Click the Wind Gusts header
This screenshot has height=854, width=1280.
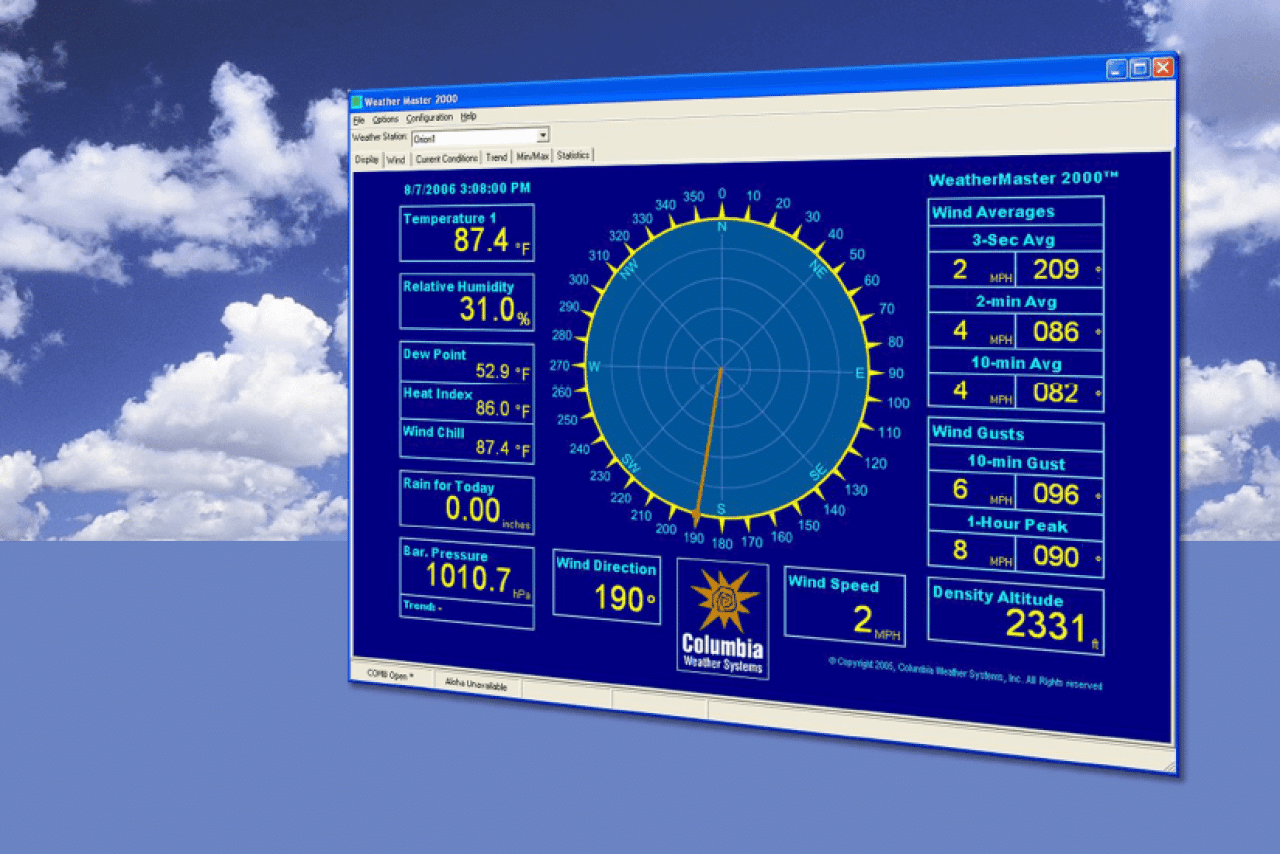point(1016,434)
